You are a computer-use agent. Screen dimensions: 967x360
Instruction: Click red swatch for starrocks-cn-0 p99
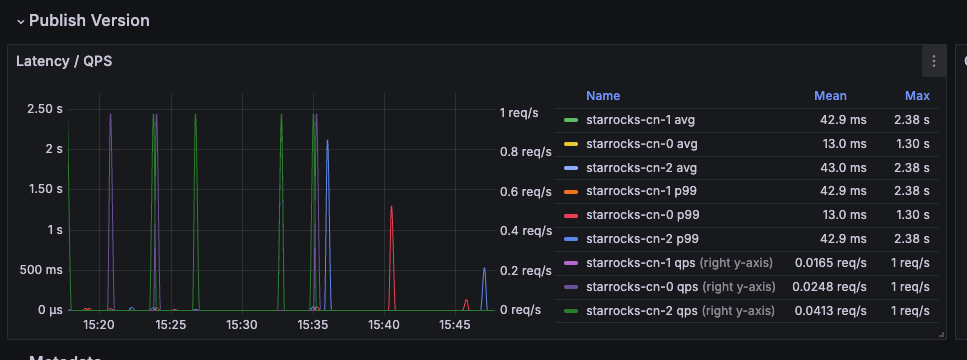[x=571, y=215]
